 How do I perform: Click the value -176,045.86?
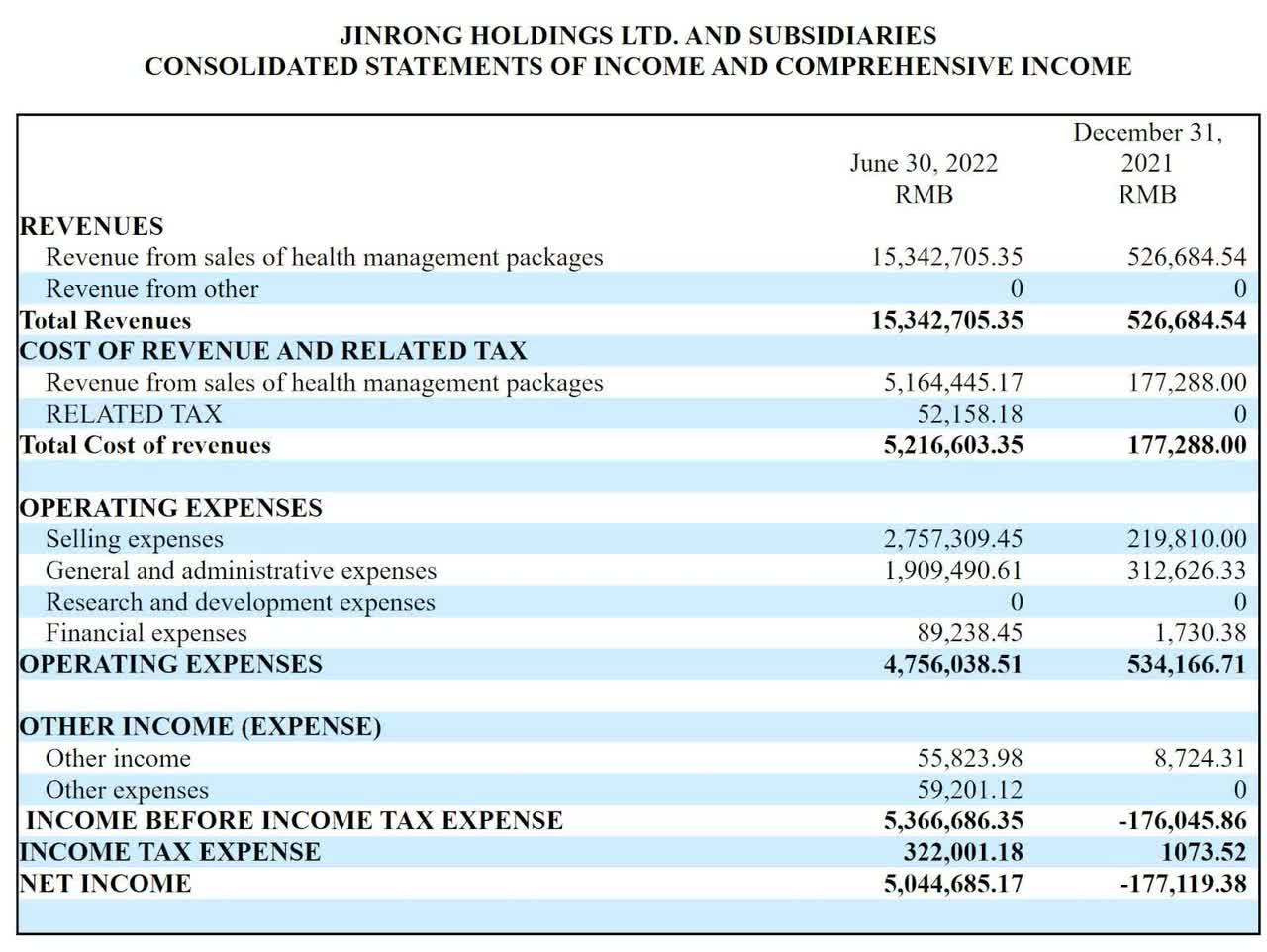[x=1183, y=821]
